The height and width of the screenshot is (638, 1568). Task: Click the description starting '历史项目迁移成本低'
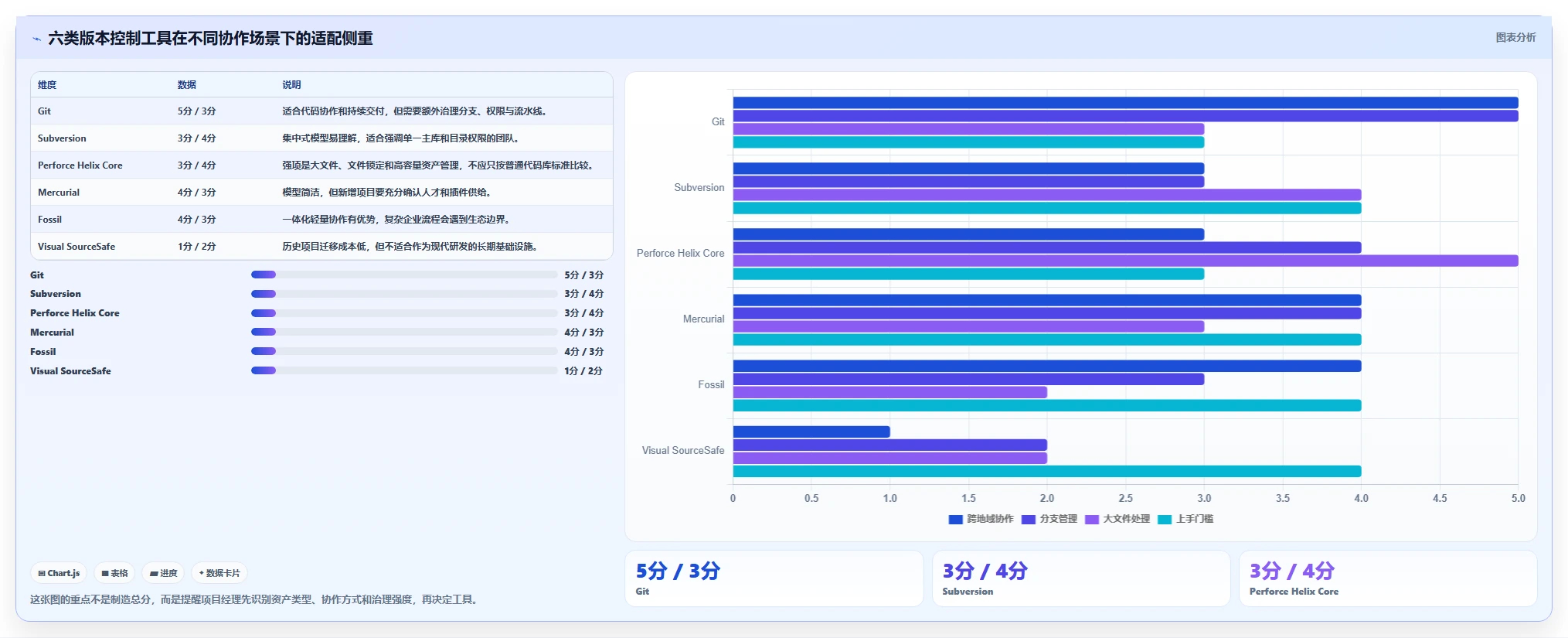[411, 247]
